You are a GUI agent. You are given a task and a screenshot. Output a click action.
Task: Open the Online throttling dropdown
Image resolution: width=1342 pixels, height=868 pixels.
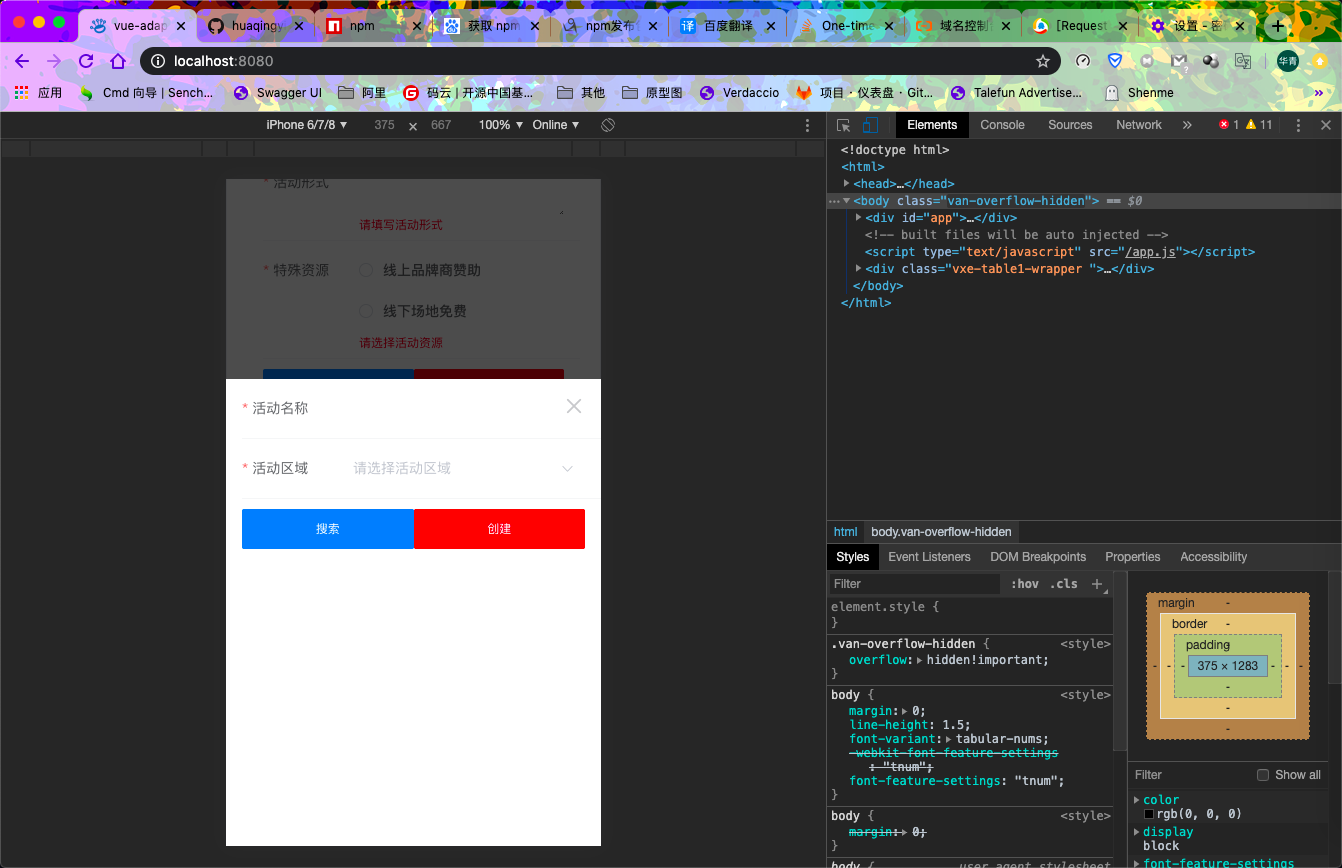(x=556, y=125)
